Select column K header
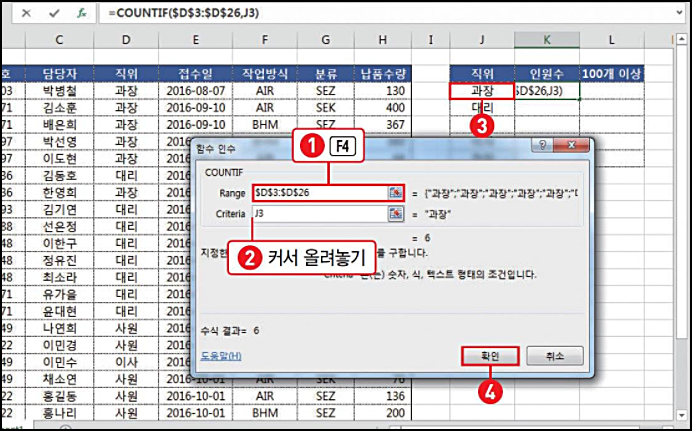The height and width of the screenshot is (431, 692). [x=547, y=40]
